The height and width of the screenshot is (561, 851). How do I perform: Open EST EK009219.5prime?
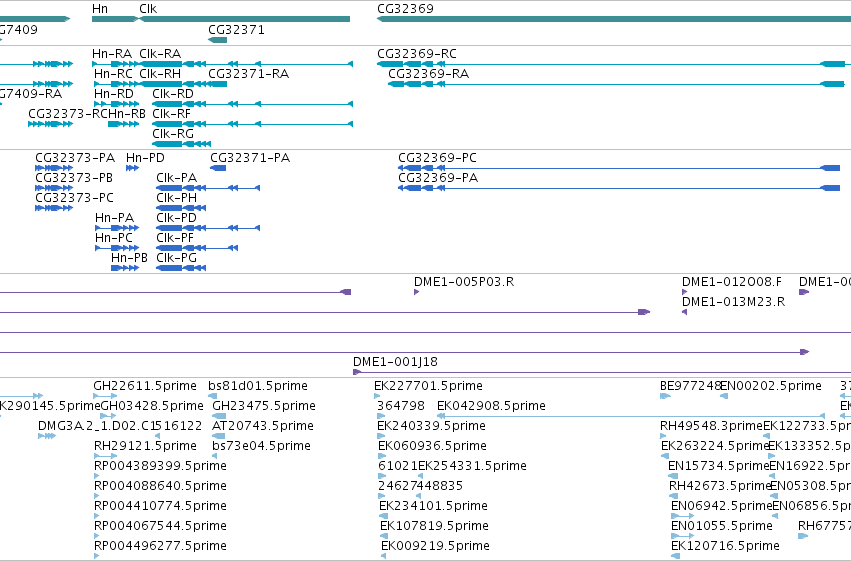435,546
